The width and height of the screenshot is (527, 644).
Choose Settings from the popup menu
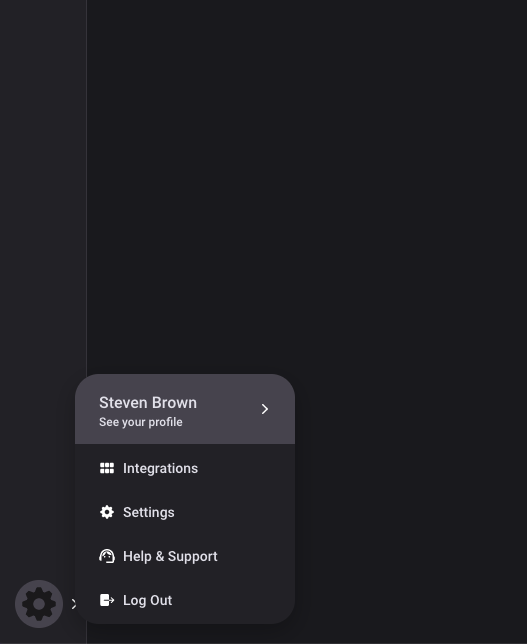tap(185, 512)
